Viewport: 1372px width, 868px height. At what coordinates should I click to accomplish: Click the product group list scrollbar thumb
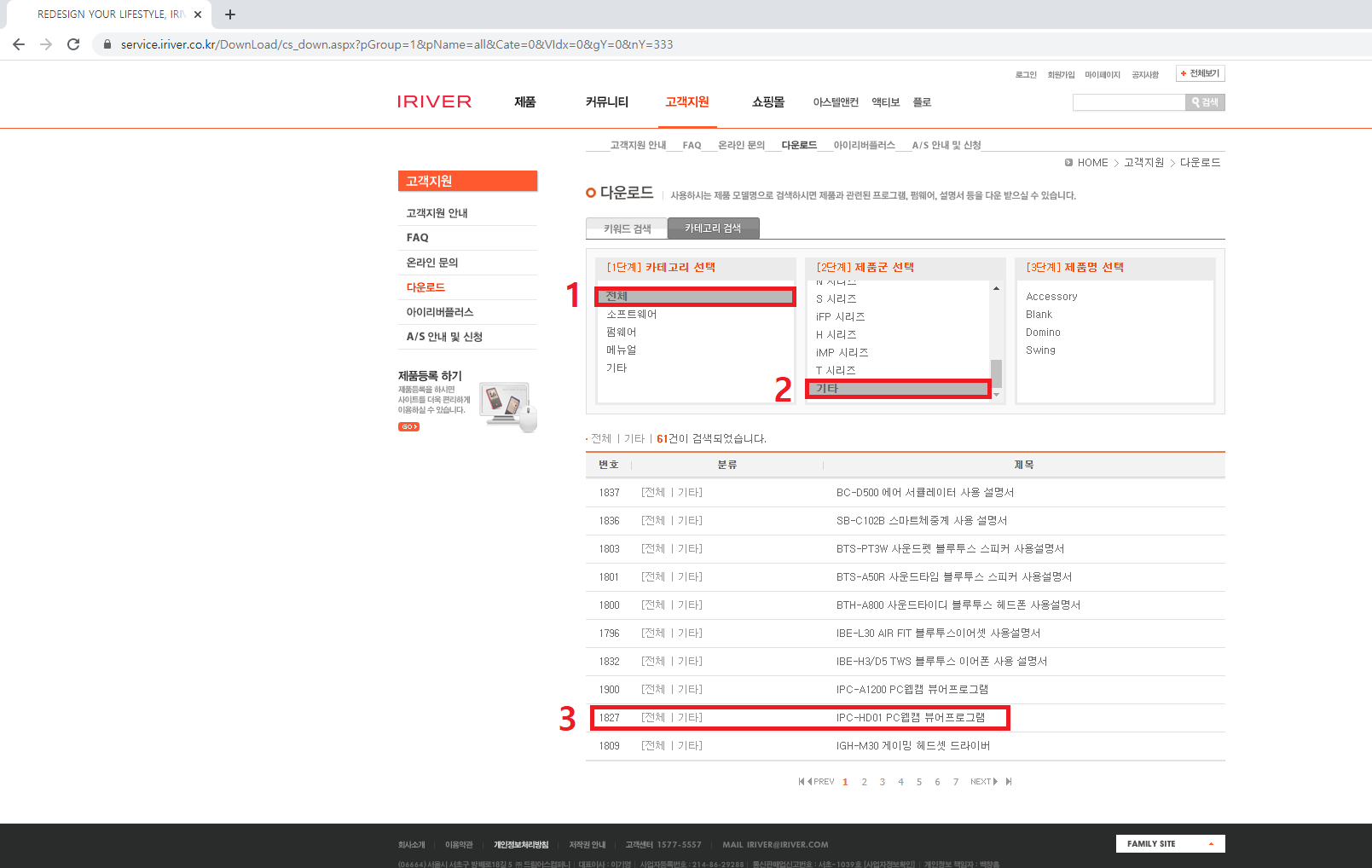[996, 373]
